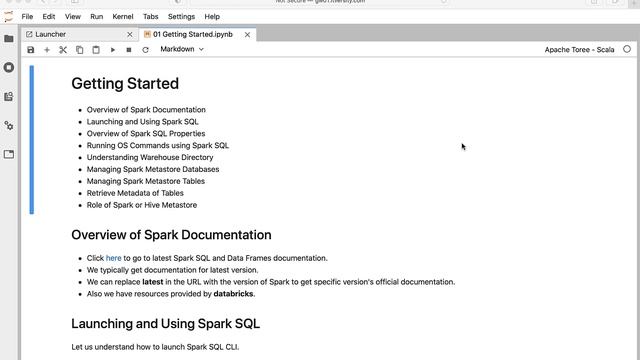Screen dimensions: 640x360
Task: Open the Property Inspector gears icon
Action: coord(9,126)
